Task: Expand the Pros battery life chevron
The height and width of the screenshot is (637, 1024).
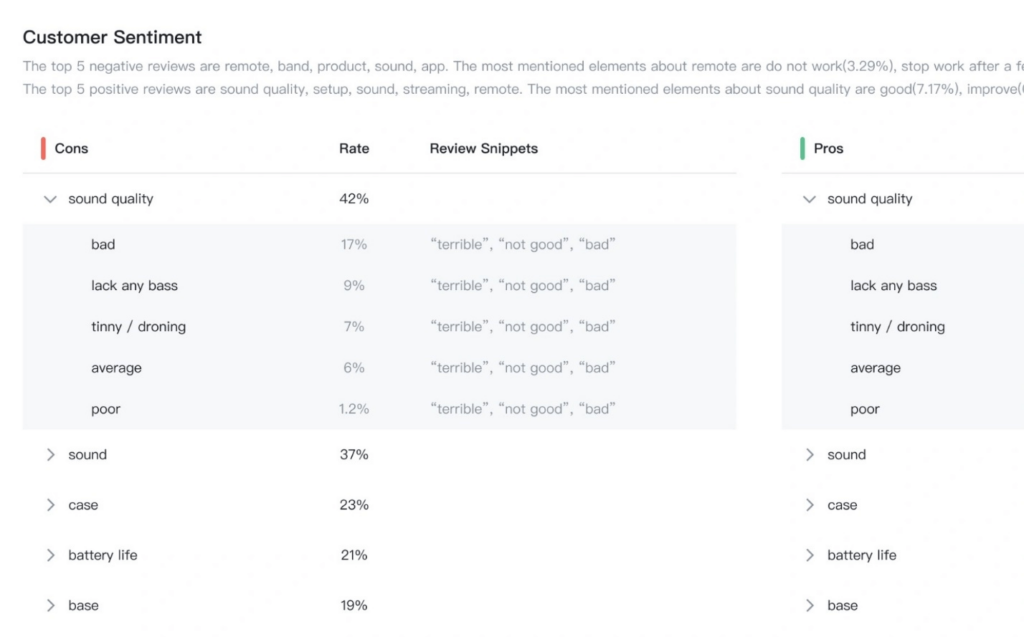Action: click(x=809, y=555)
